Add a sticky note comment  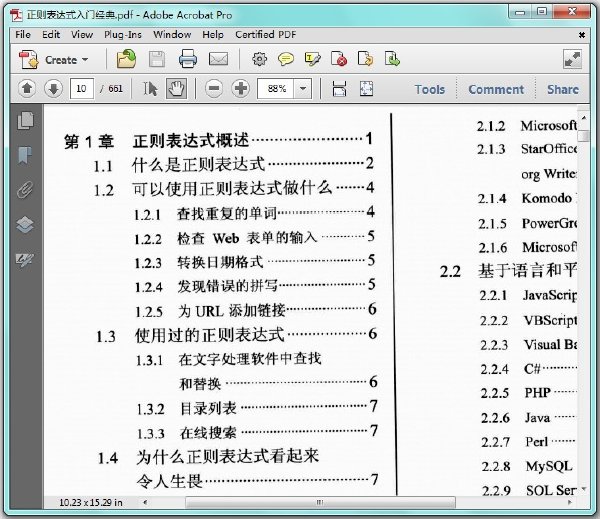pos(286,59)
